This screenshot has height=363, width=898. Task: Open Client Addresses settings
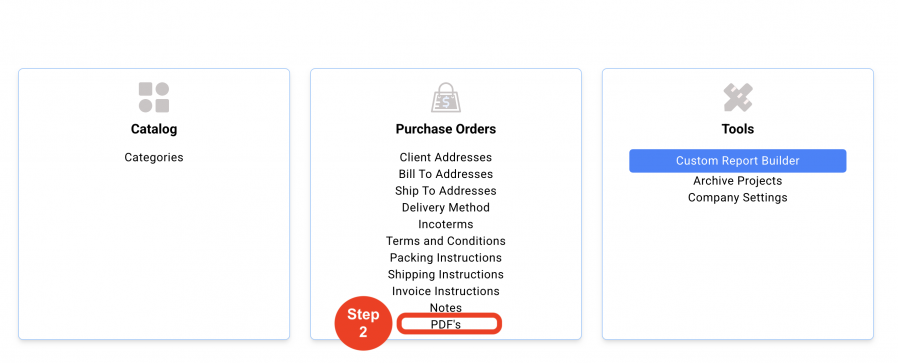coord(446,157)
